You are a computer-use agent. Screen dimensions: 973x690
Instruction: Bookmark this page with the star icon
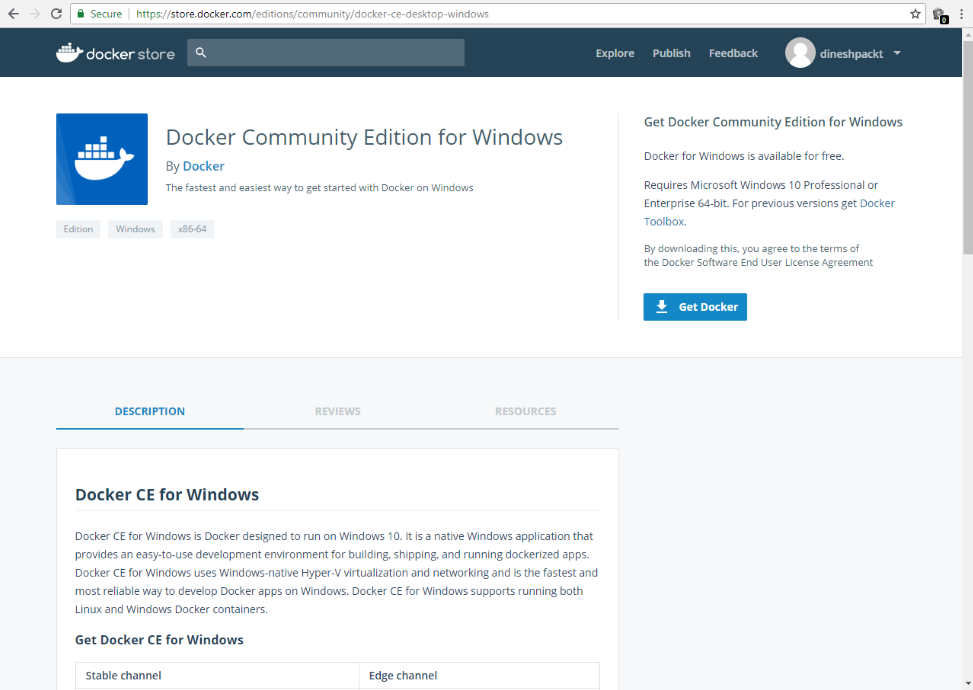tap(915, 14)
